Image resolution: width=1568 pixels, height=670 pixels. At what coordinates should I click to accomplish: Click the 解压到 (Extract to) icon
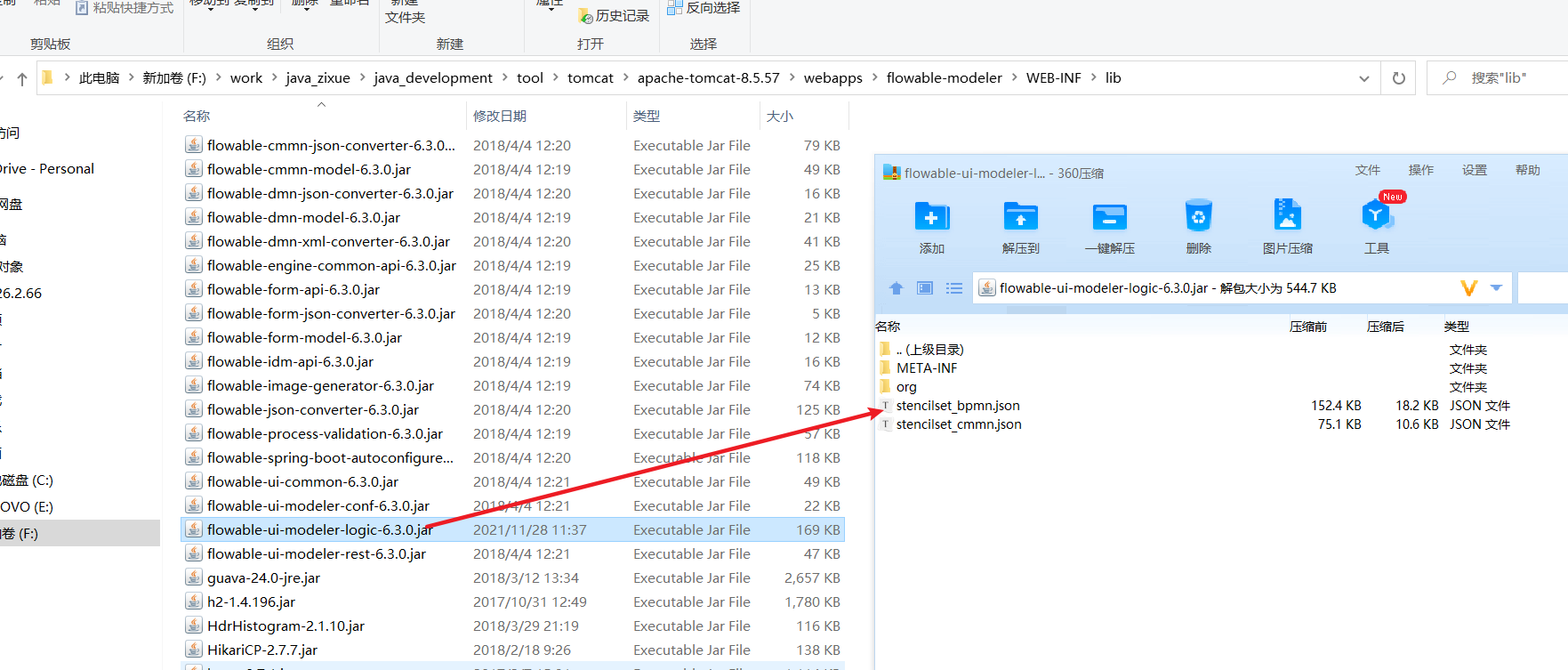coord(1020,216)
